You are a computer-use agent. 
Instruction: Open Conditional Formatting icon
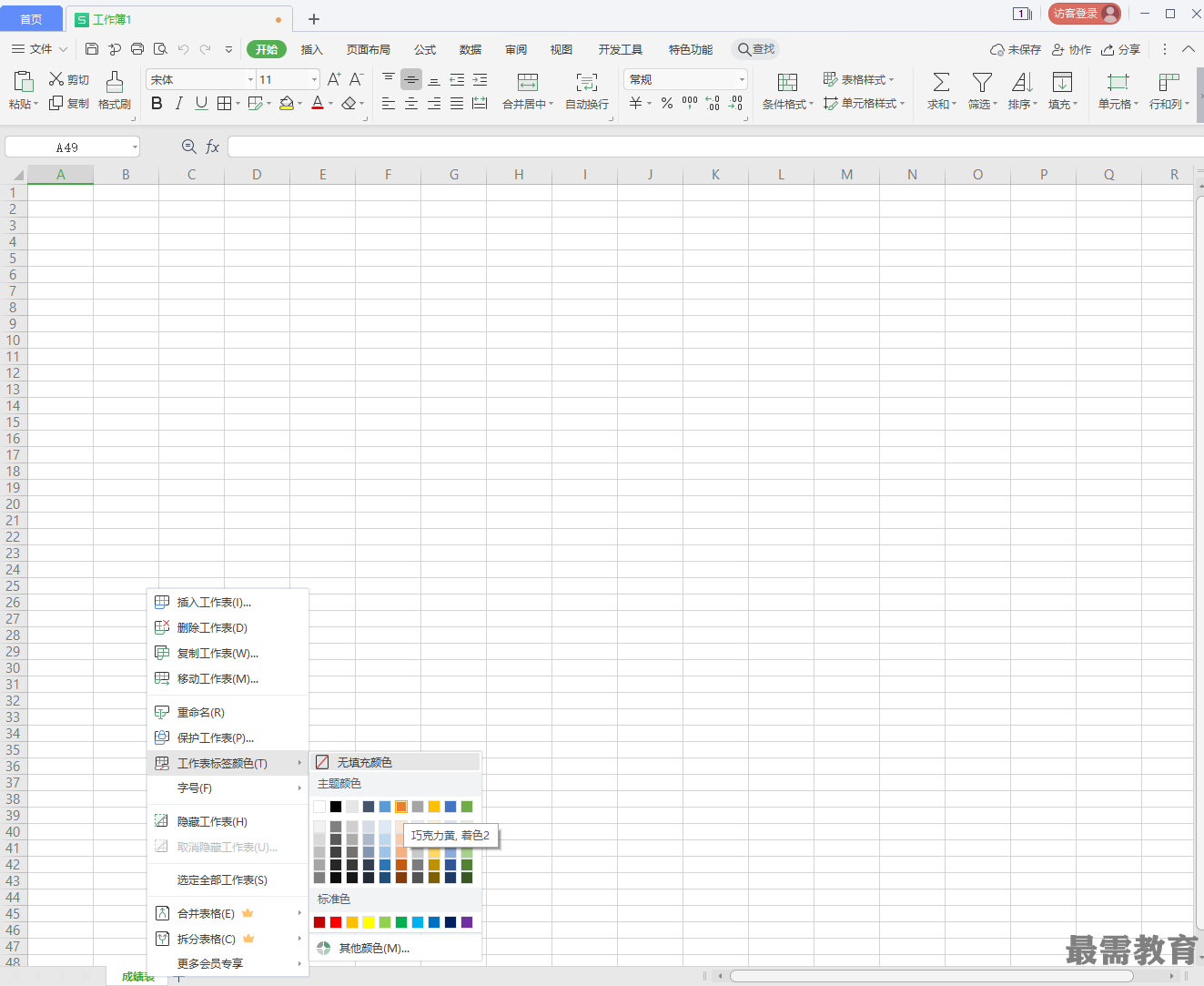(x=788, y=82)
